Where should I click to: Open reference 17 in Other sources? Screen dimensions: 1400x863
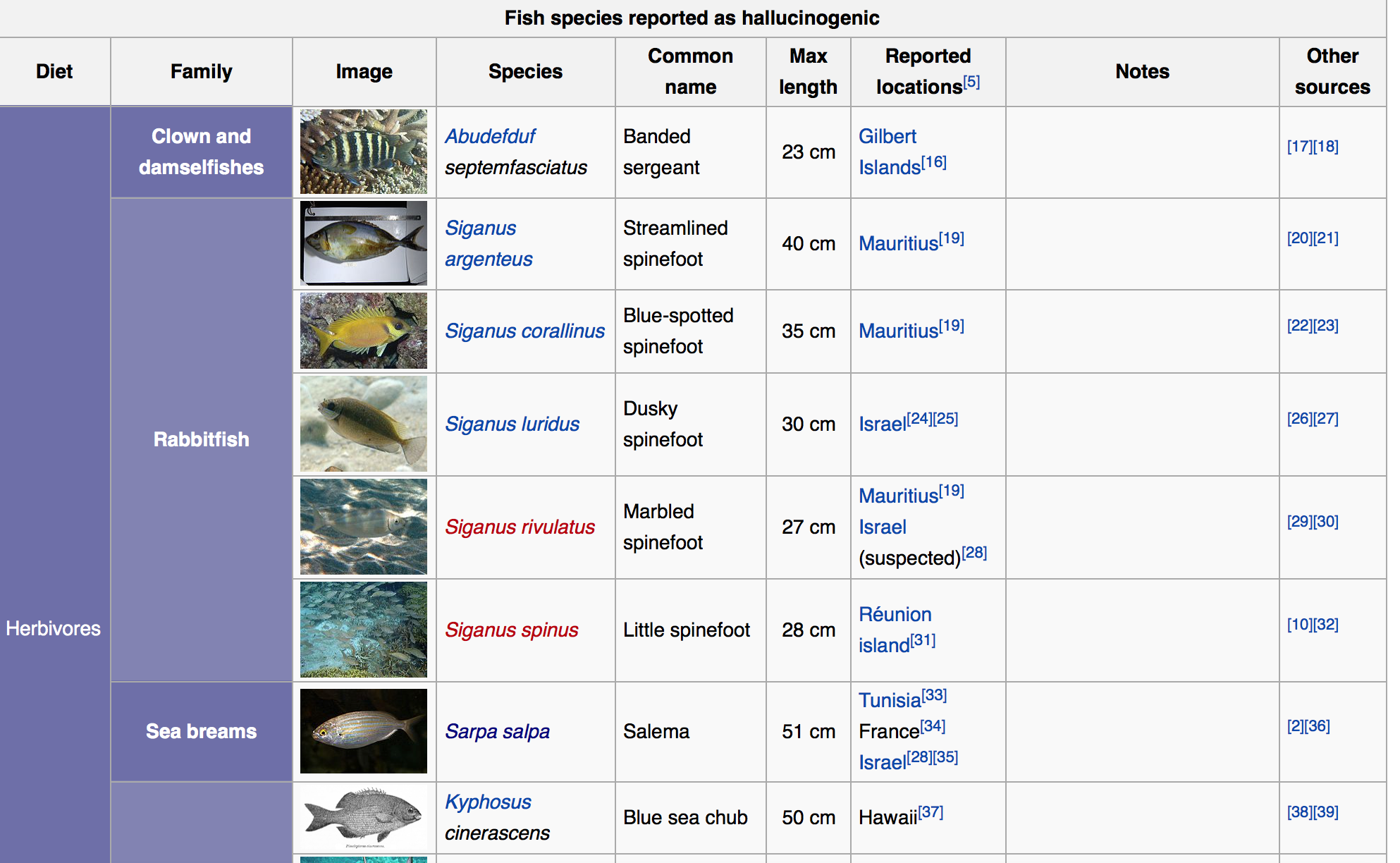(x=1299, y=146)
